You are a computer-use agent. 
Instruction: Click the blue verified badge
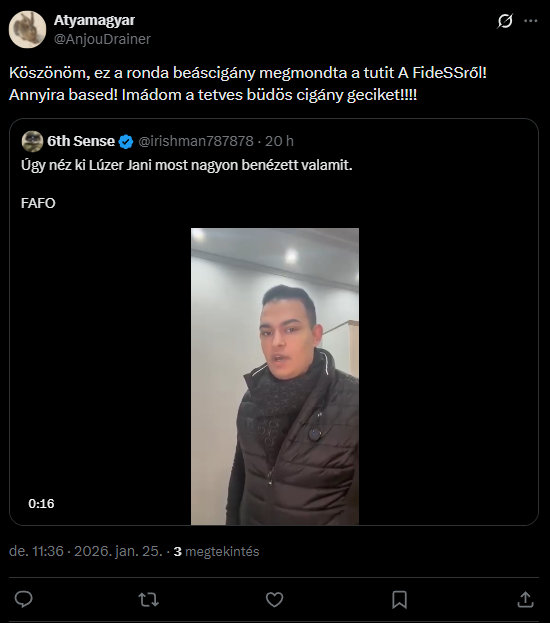point(126,141)
